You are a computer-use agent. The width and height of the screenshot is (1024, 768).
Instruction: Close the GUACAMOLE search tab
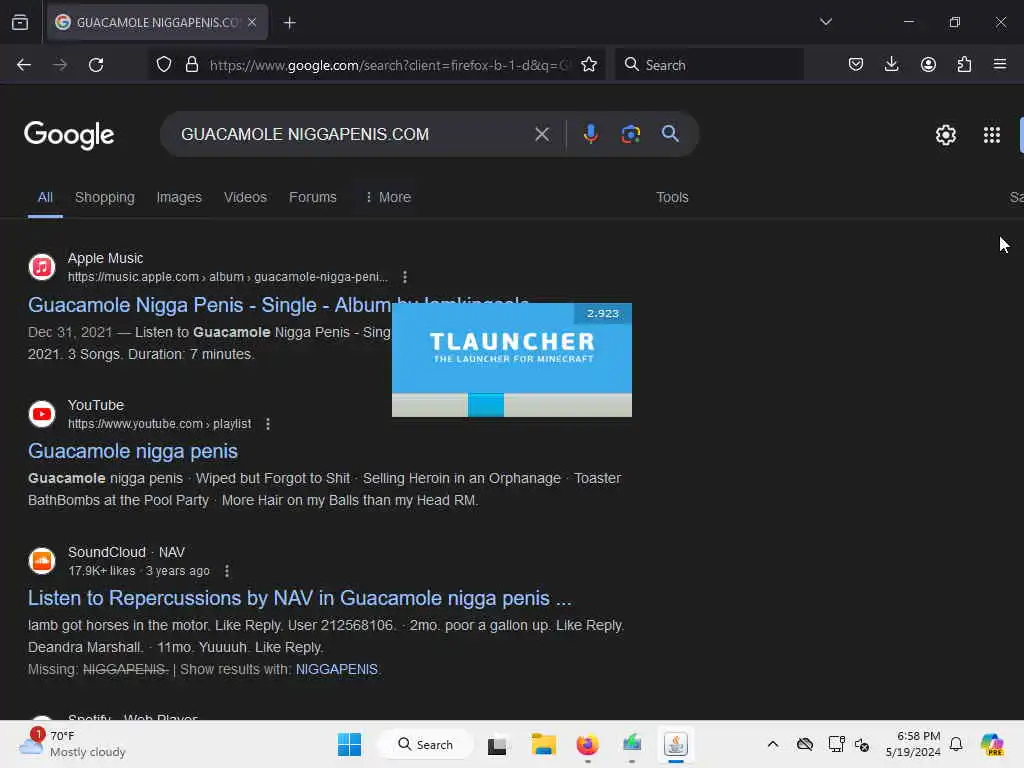[252, 22]
